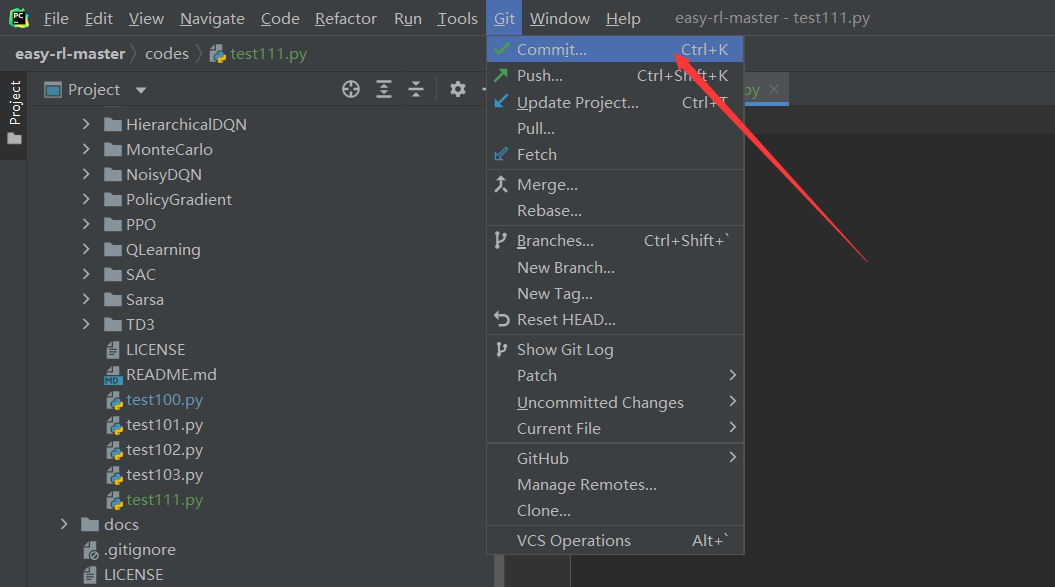Image resolution: width=1055 pixels, height=587 pixels.
Task: Click the Expand All icon above Project tree
Action: (384, 89)
